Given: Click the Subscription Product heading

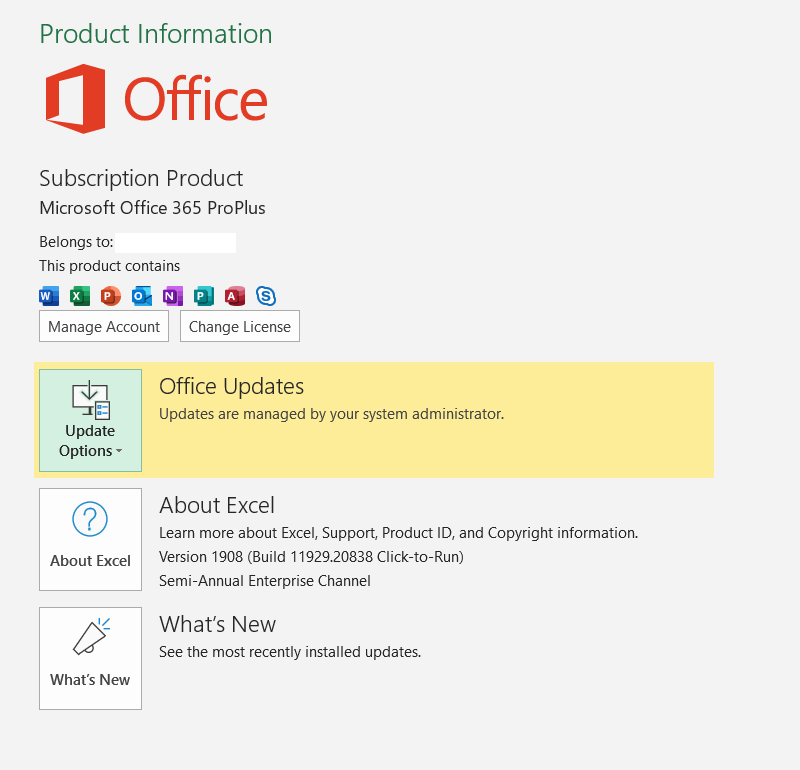Looking at the screenshot, I should point(141,179).
